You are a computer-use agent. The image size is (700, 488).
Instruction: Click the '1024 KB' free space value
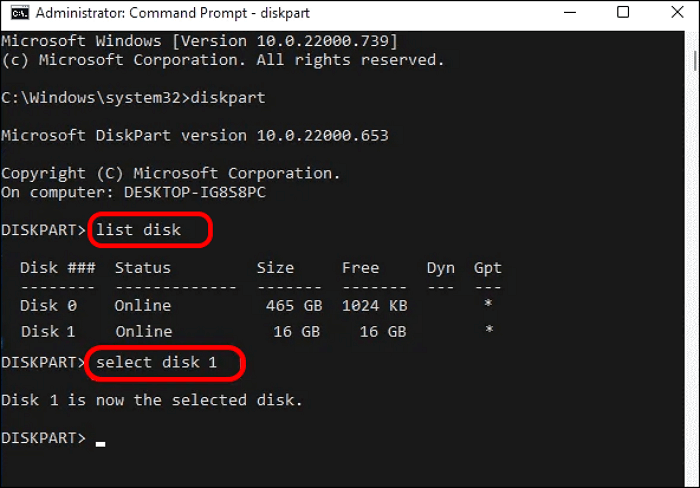coord(375,305)
